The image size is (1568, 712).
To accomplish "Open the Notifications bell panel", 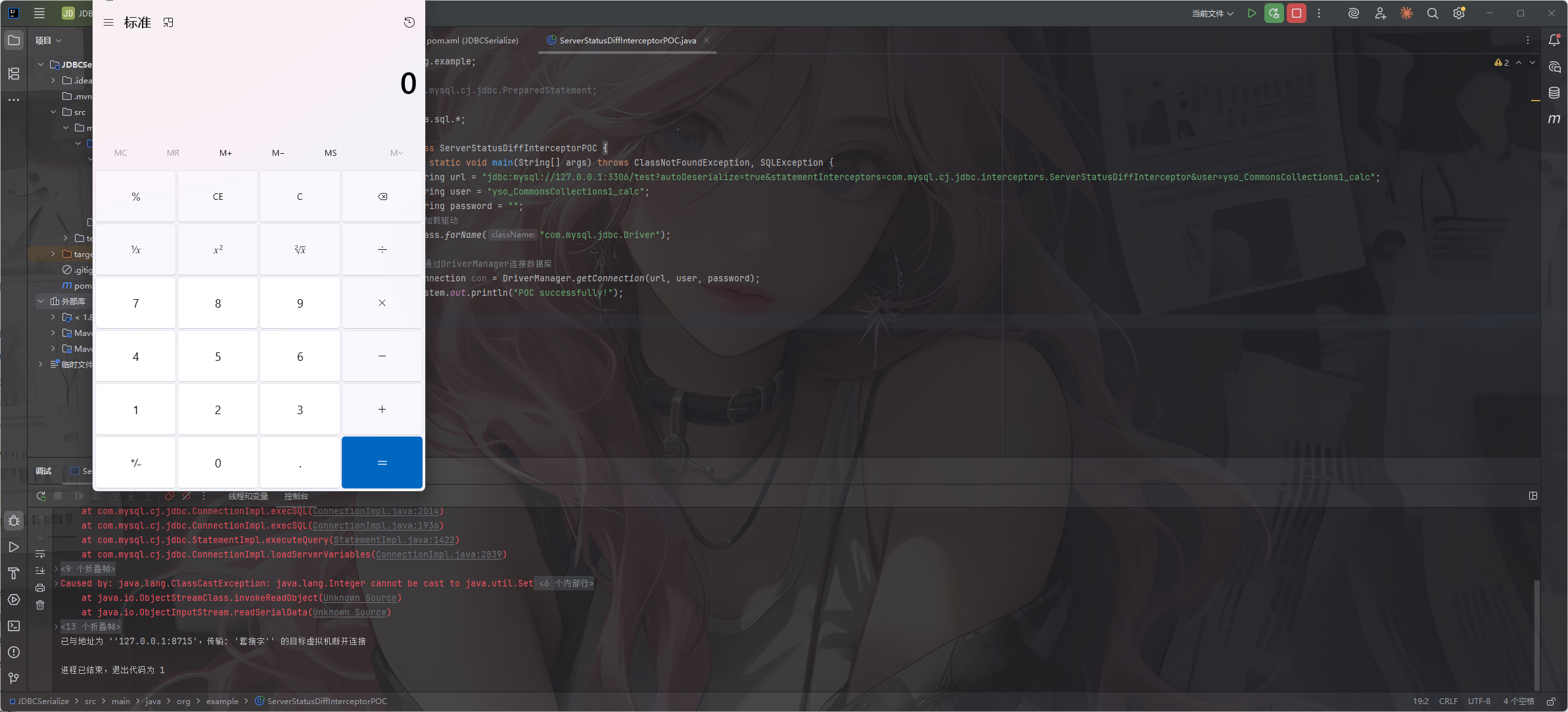I will [x=1554, y=40].
